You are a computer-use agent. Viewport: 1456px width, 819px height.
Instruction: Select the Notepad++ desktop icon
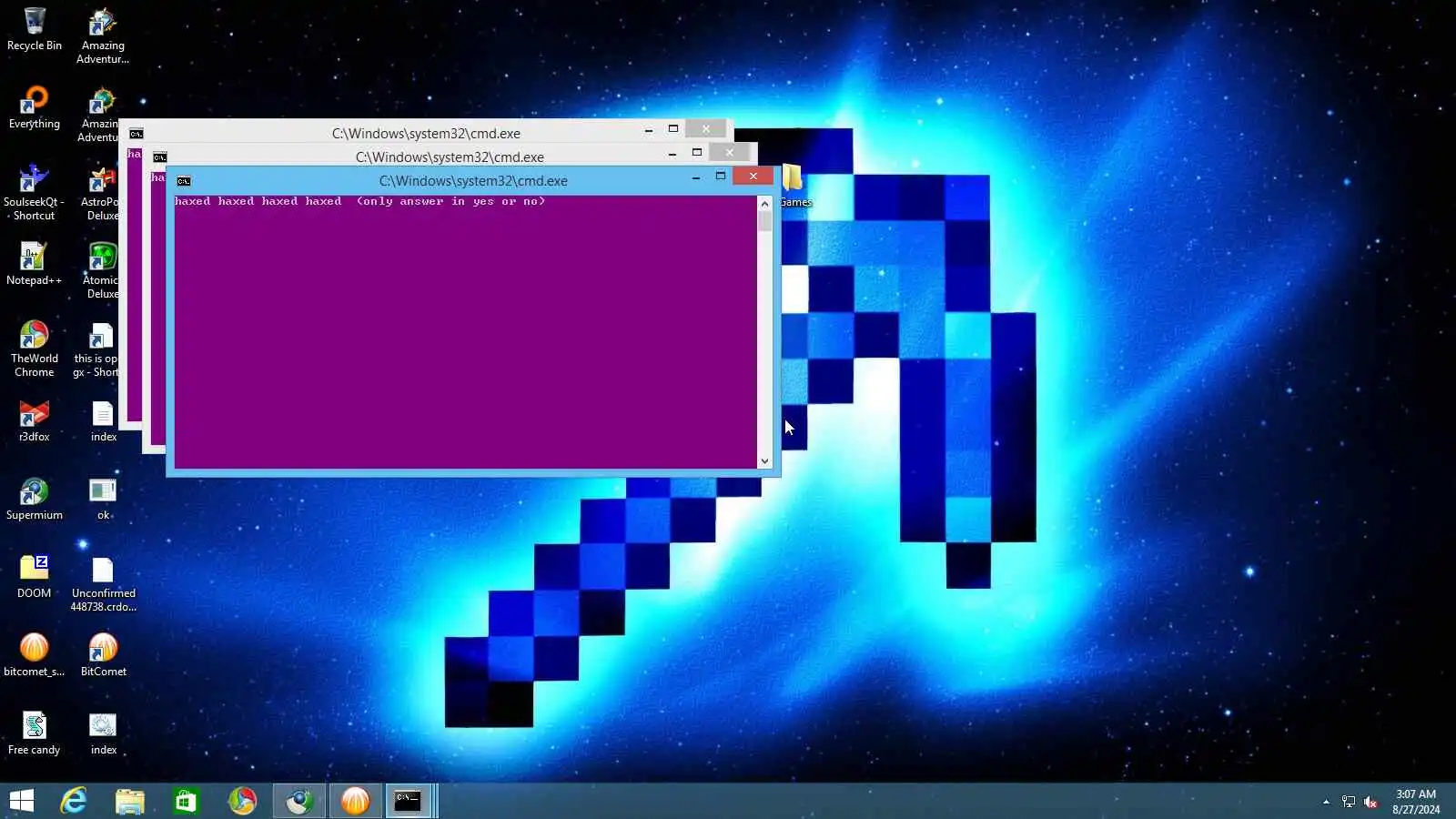35,264
